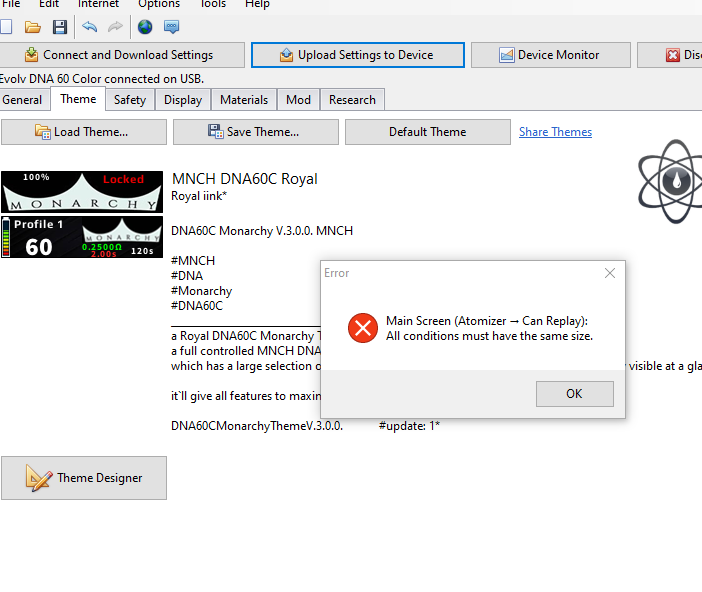Click the Default Theme button

pos(427,132)
